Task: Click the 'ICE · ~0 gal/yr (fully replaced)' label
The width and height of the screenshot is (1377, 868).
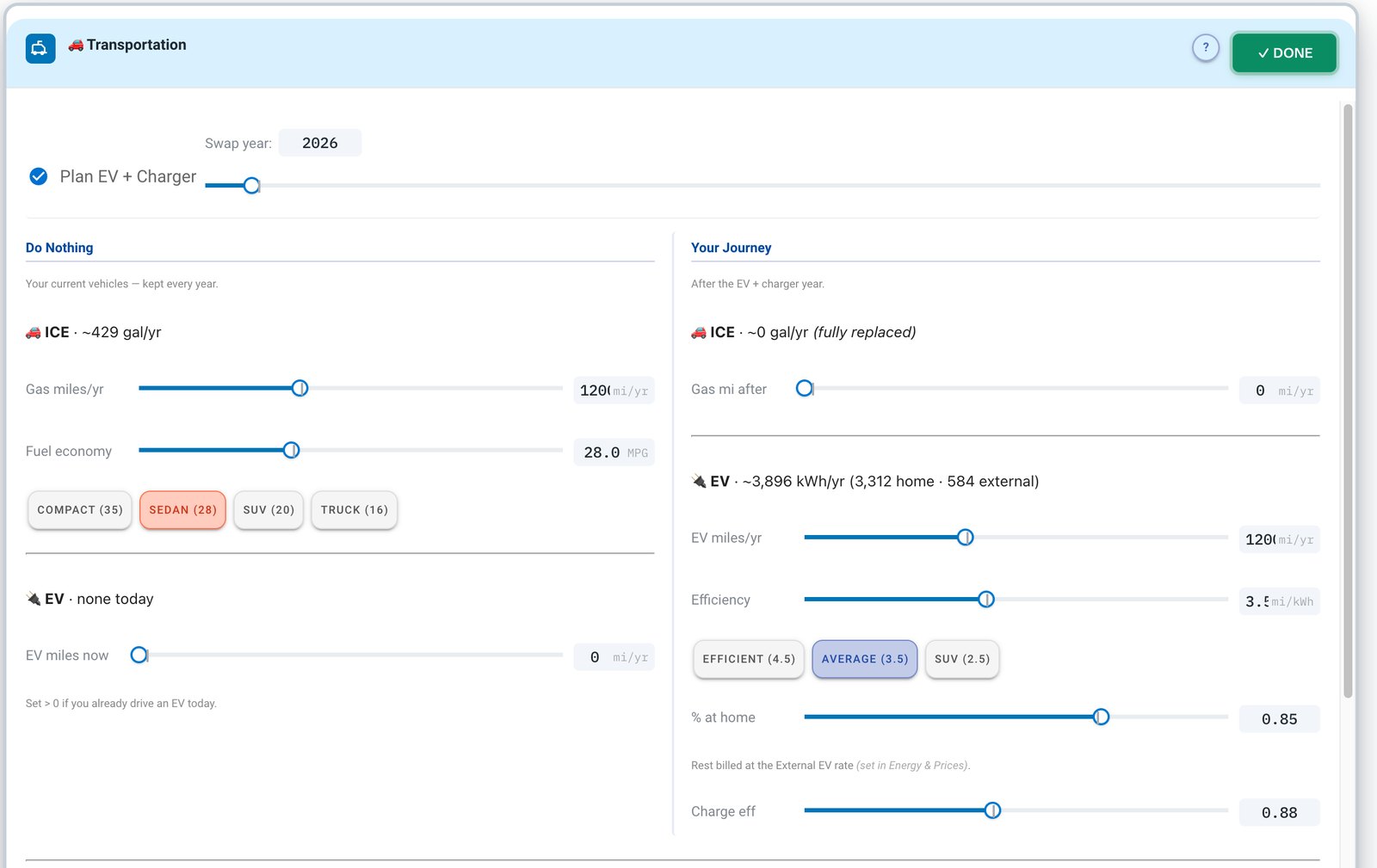Action: (x=804, y=332)
